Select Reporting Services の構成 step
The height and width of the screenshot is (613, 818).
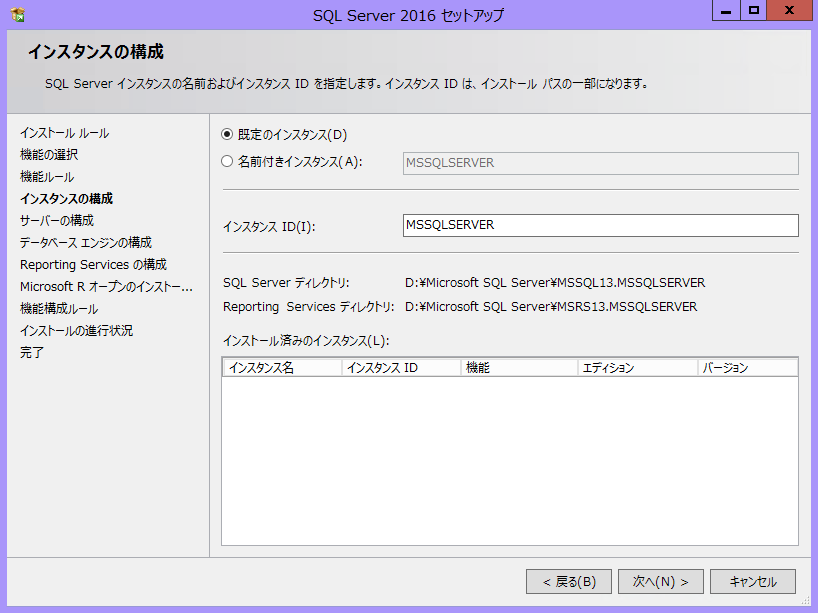pos(93,264)
